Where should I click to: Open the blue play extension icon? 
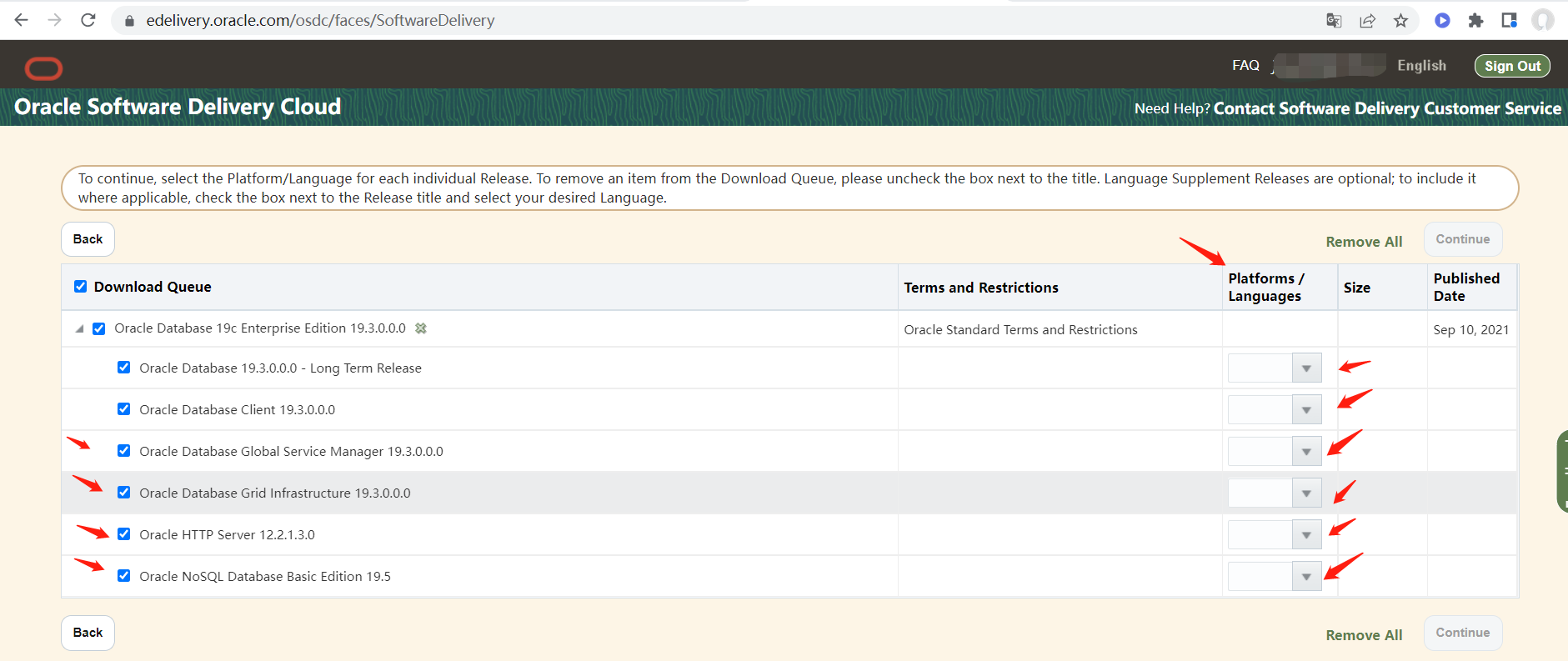click(1442, 21)
